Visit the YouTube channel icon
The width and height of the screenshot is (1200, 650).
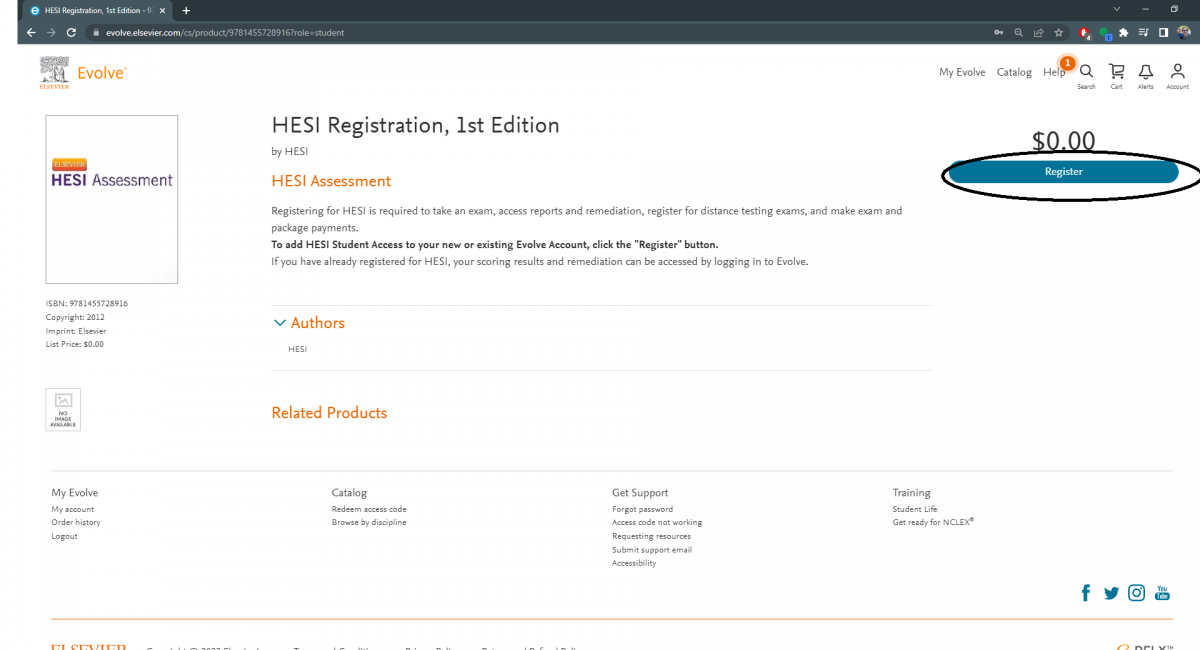click(x=1162, y=593)
